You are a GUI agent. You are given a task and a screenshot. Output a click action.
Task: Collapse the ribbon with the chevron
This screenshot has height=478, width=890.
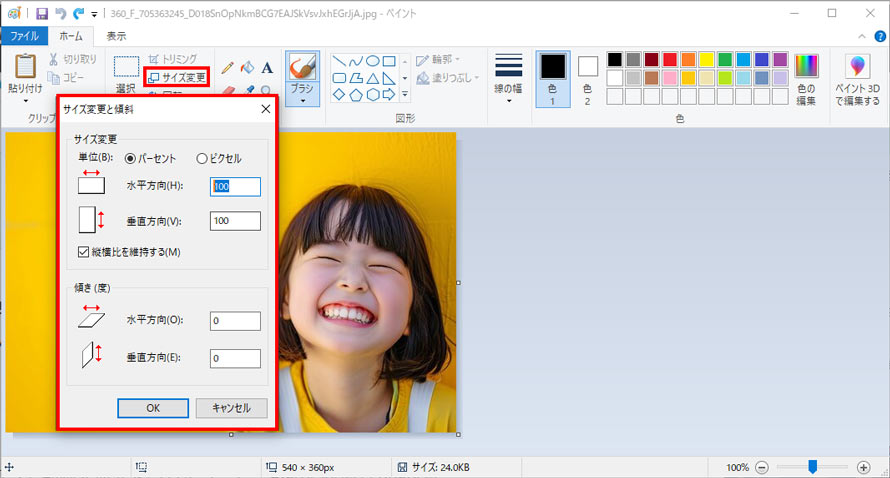[862, 36]
